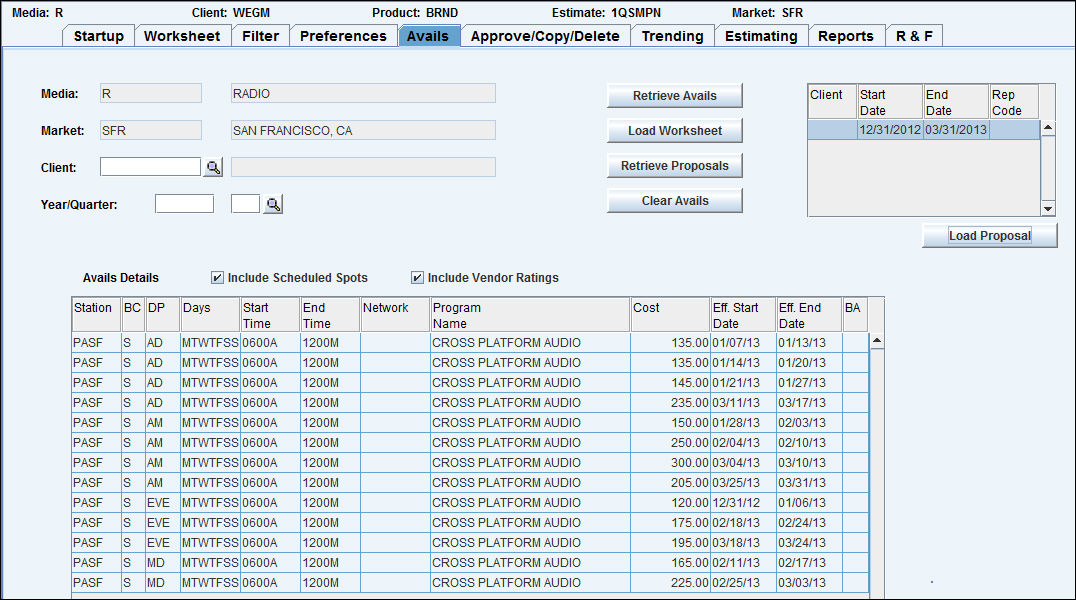Open the Reports tab
Viewport: 1076px width, 600px height.
pyautogui.click(x=845, y=36)
